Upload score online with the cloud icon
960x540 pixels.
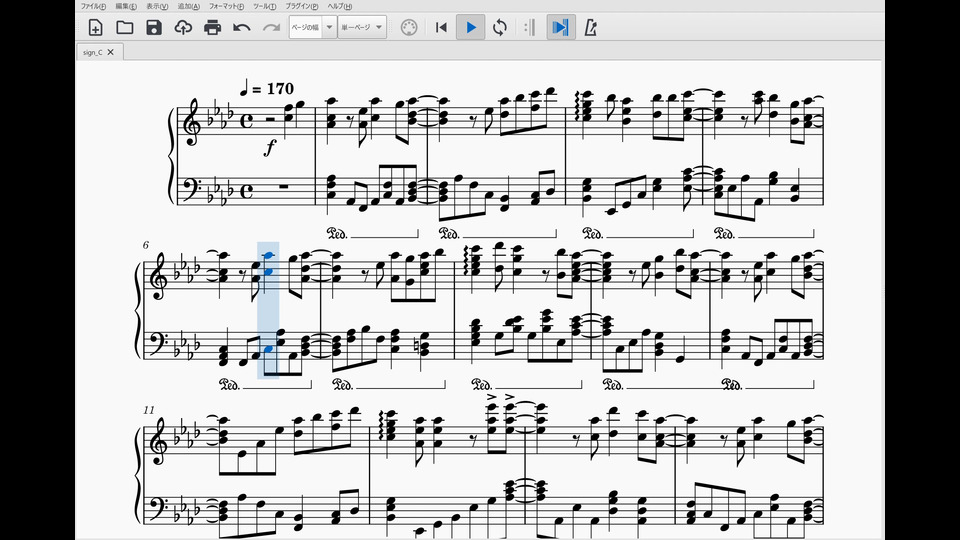click(183, 28)
